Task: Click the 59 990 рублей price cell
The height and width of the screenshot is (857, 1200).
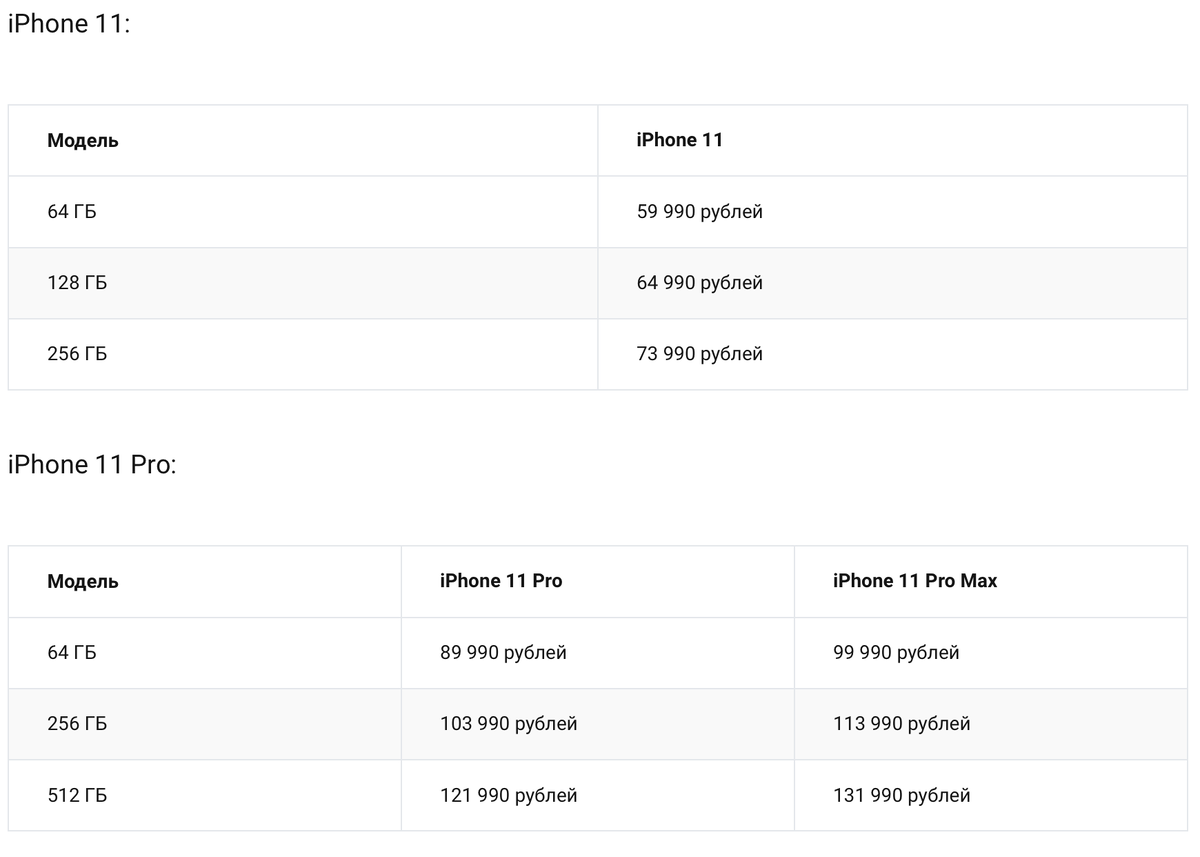Action: click(x=699, y=212)
